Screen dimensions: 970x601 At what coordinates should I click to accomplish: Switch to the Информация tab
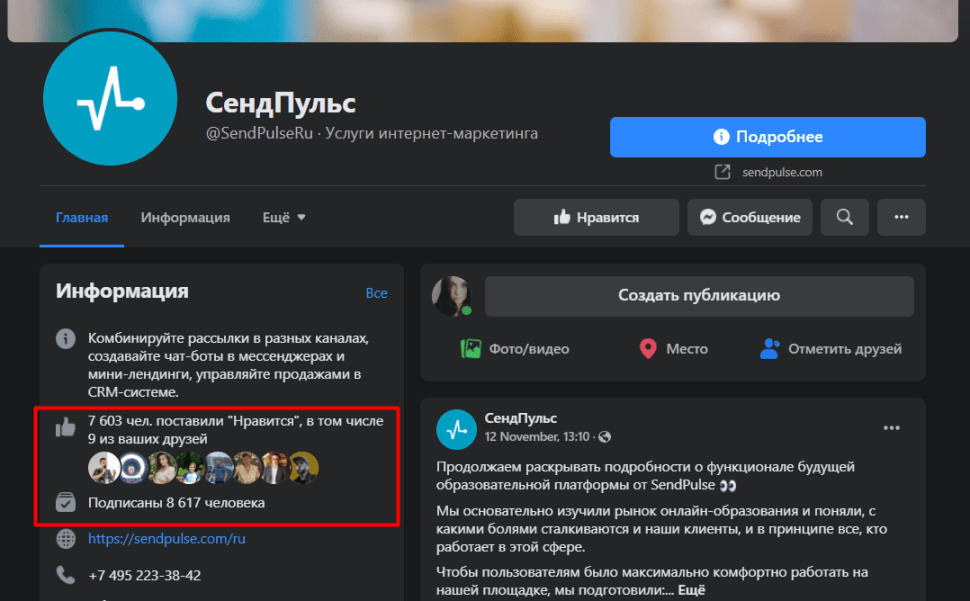pos(185,217)
